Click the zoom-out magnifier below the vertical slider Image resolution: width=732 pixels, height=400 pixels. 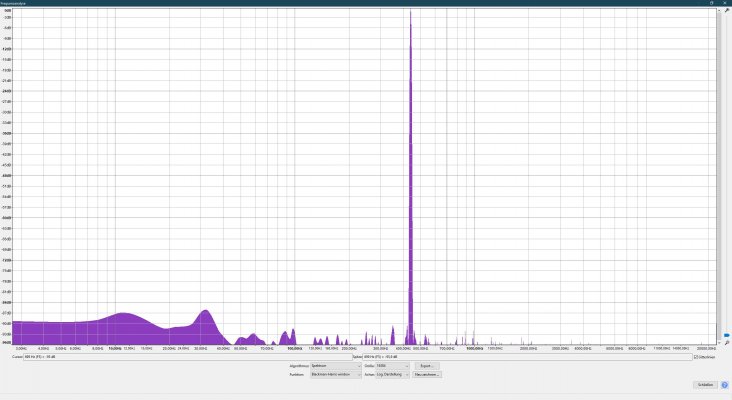(727, 343)
